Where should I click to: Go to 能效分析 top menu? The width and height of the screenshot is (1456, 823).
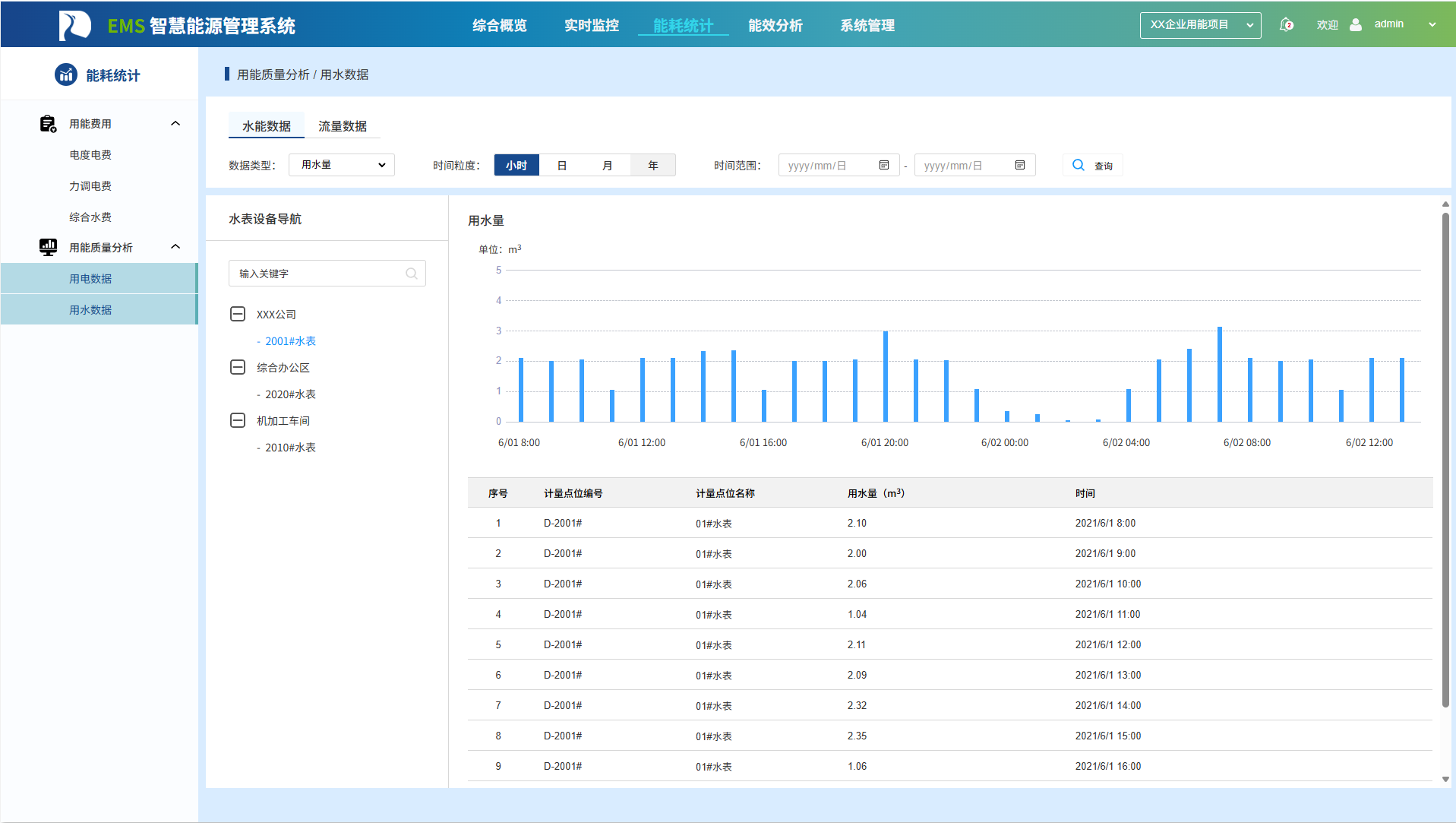pos(775,25)
